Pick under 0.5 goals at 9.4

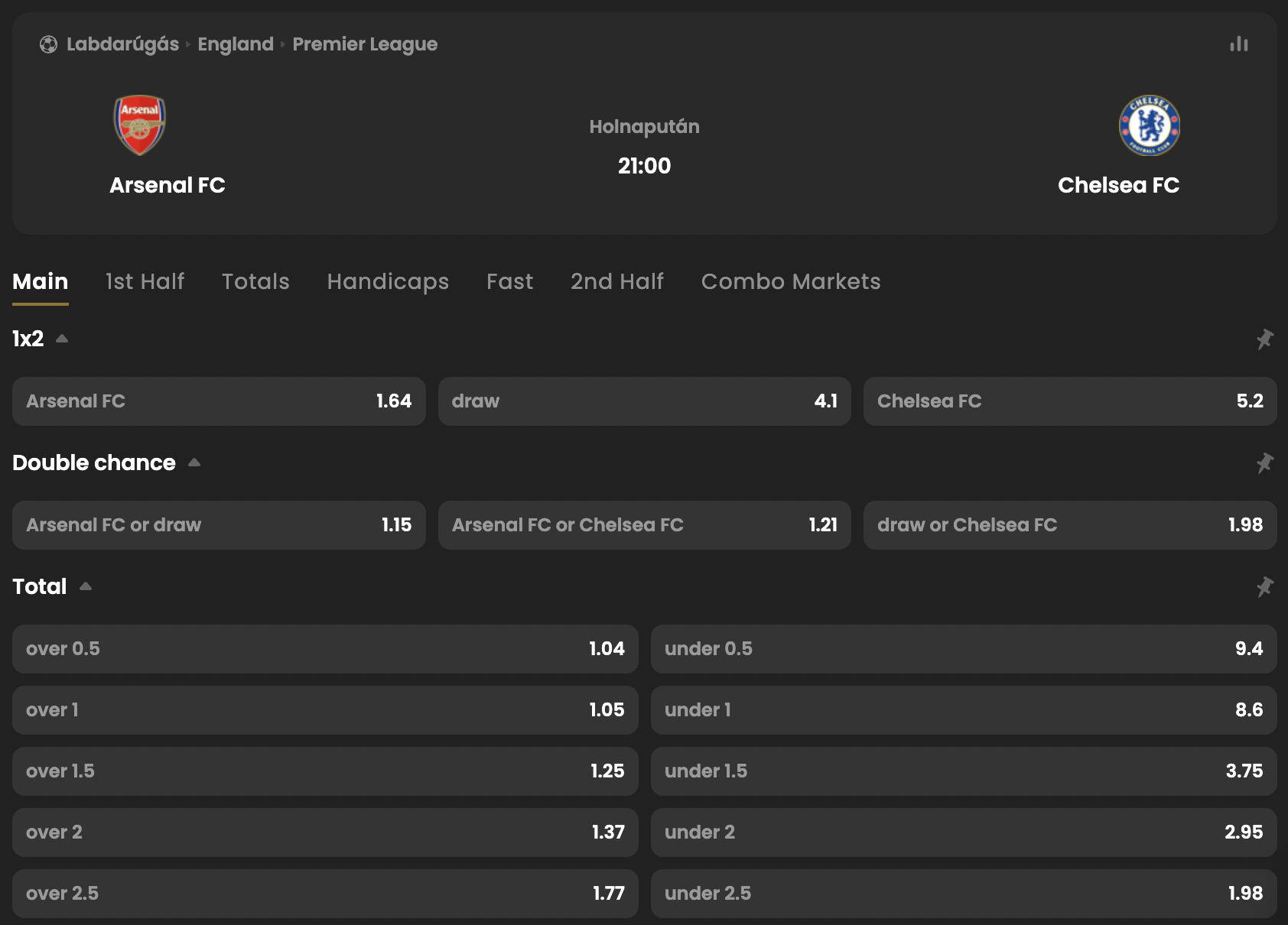tap(964, 649)
